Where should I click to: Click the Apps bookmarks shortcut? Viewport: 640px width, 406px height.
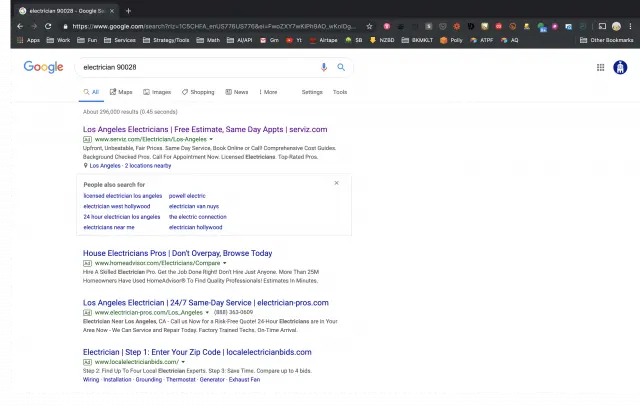pyautogui.click(x=28, y=40)
